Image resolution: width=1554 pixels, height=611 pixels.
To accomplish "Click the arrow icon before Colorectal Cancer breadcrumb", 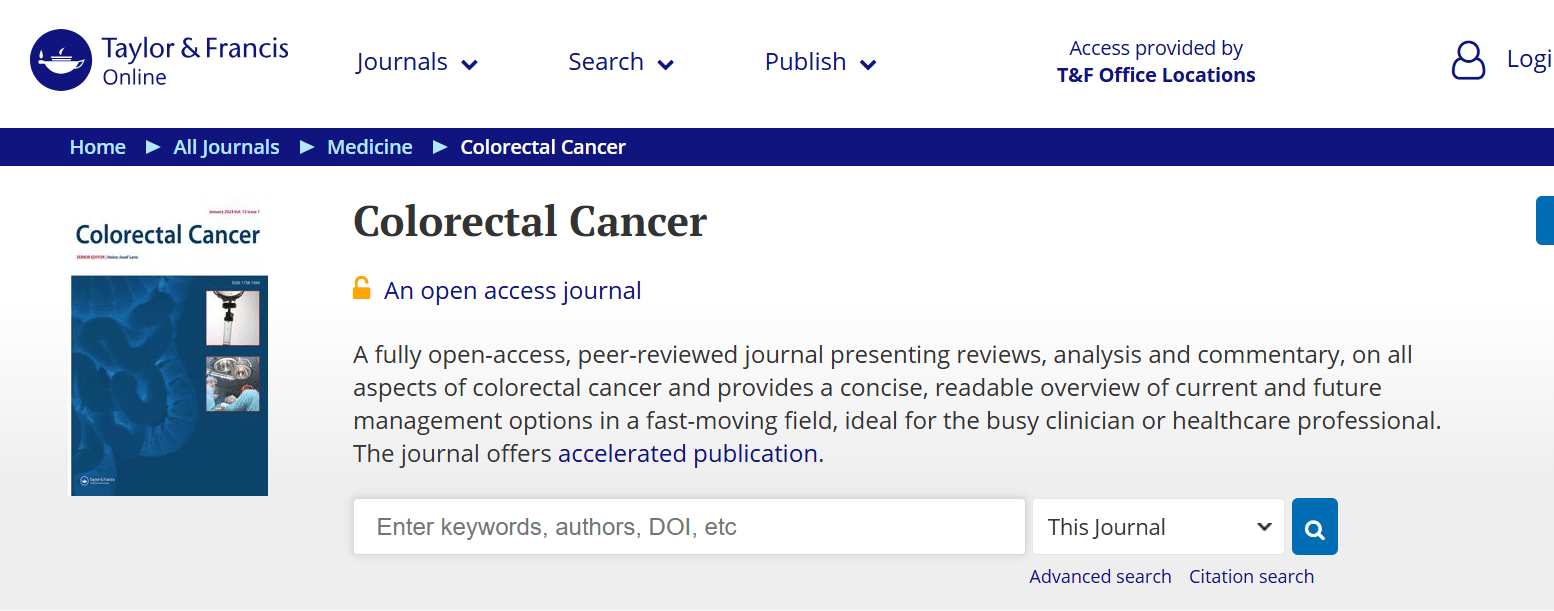I will pyautogui.click(x=440, y=147).
